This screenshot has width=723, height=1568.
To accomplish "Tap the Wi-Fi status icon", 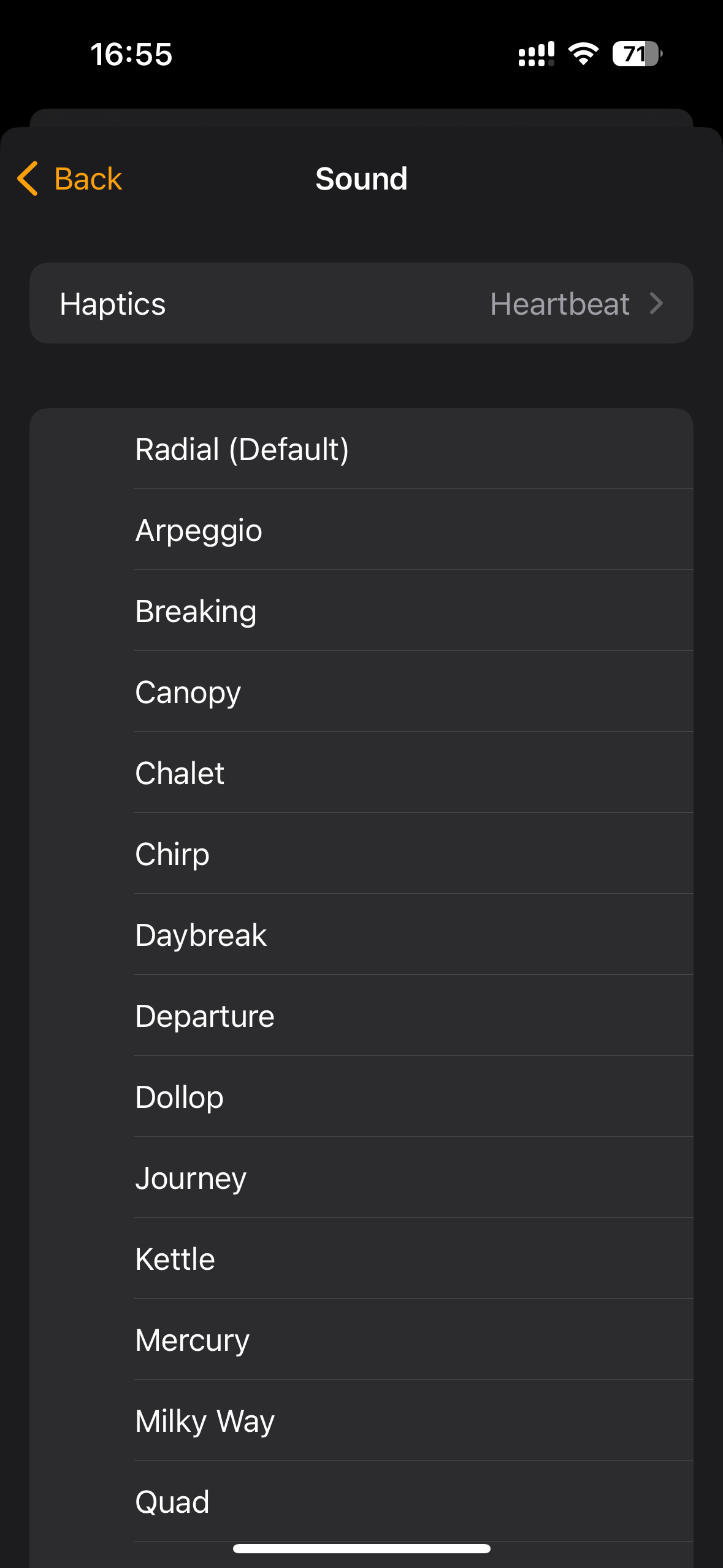I will (x=583, y=54).
